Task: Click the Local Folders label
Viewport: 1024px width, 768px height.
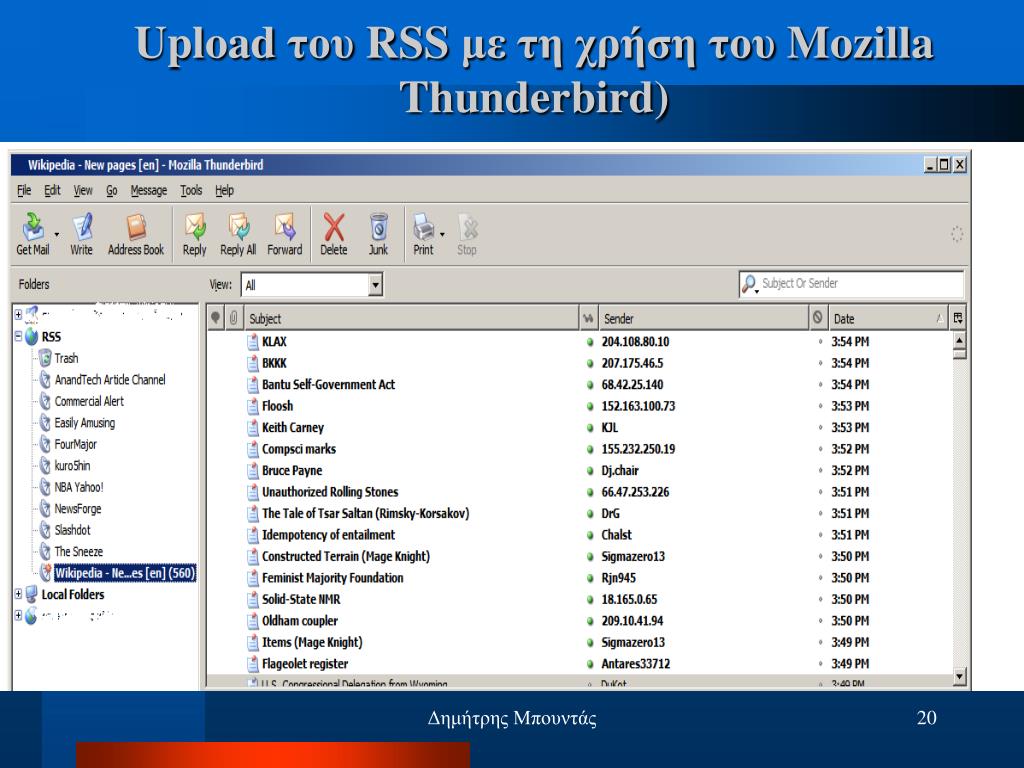Action: tap(72, 594)
